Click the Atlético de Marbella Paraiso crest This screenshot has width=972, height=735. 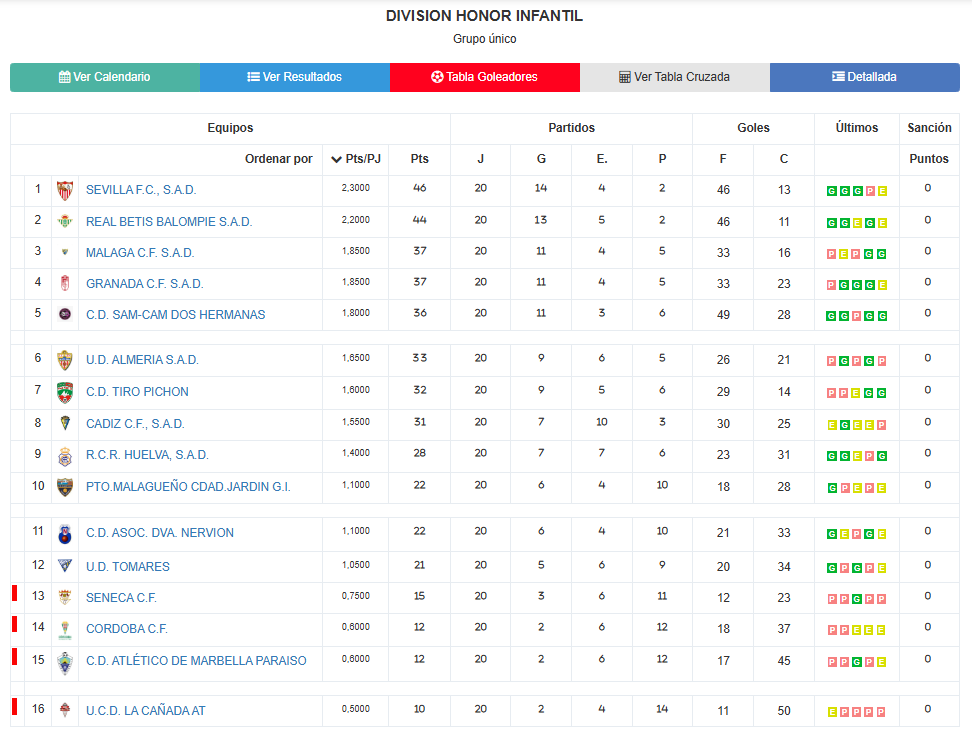tap(64, 662)
